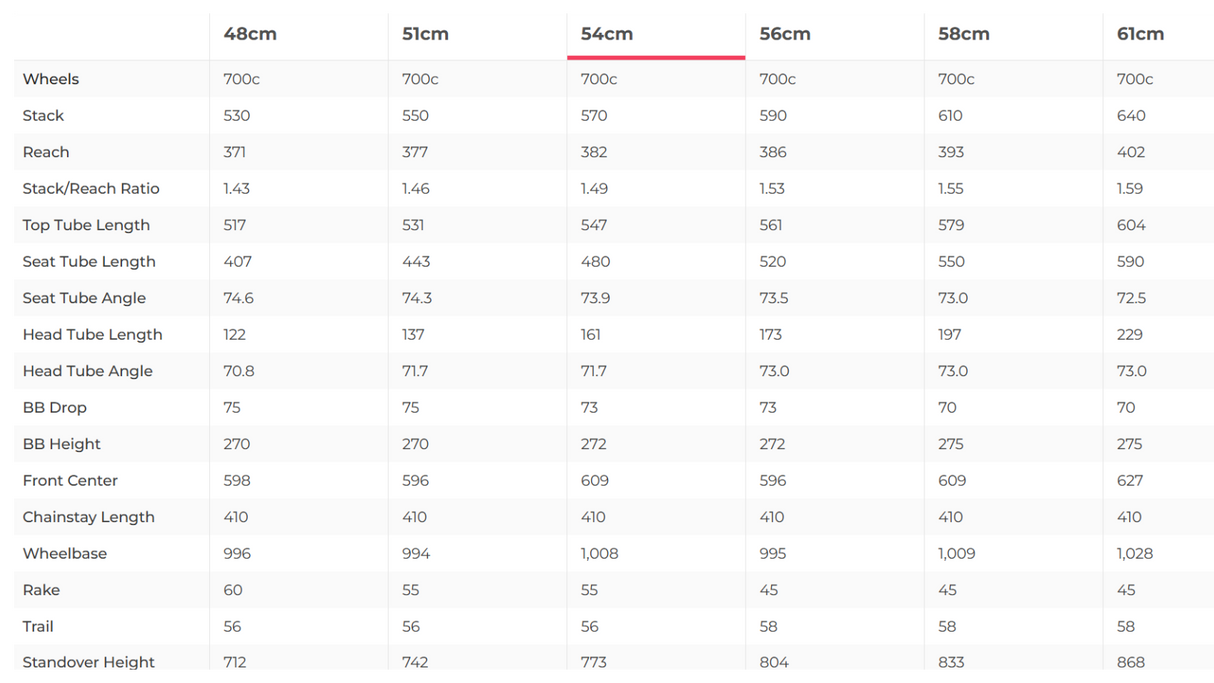1214x683 pixels.
Task: Select the Reach row label
Action: [46, 152]
